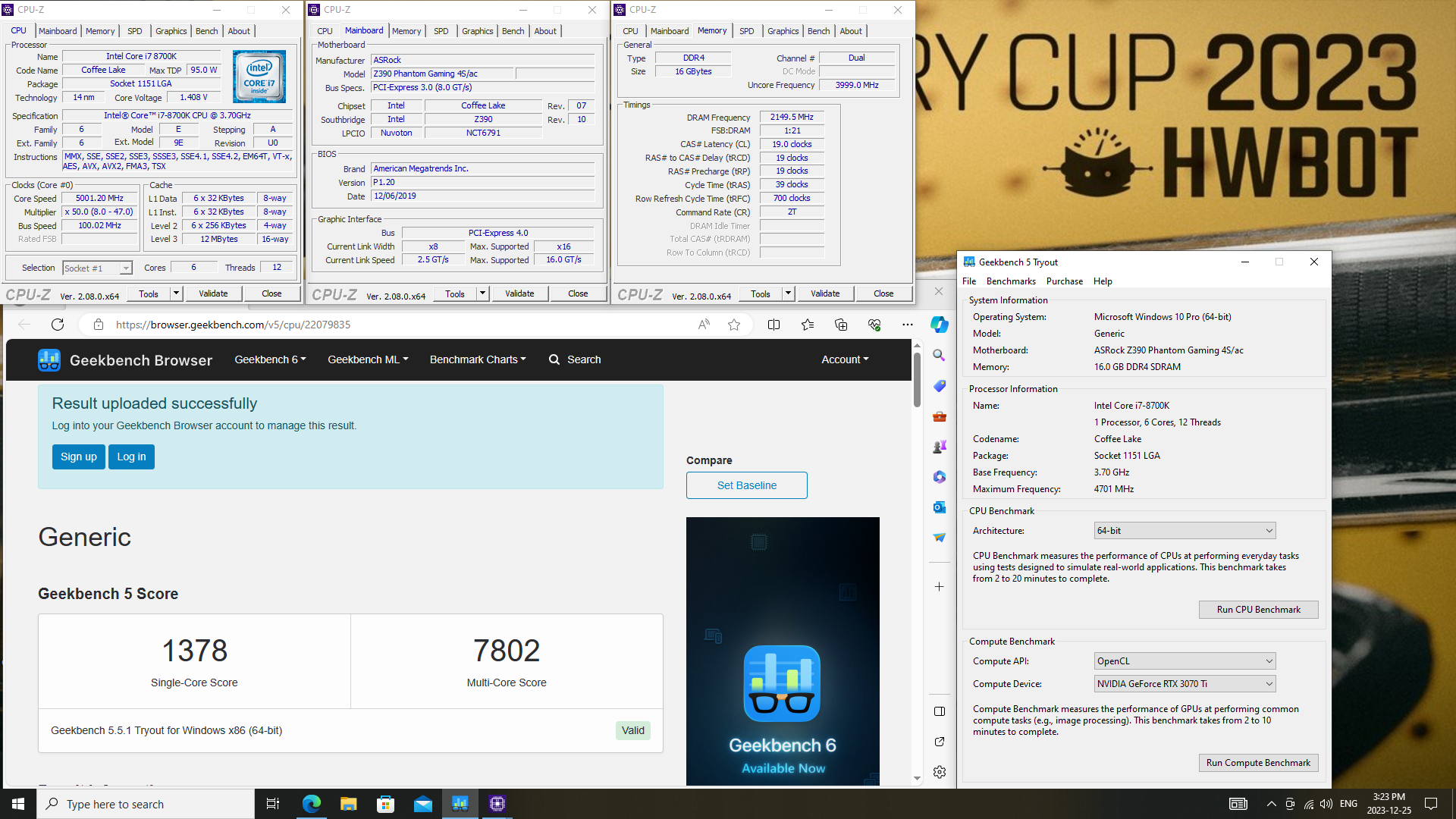The height and width of the screenshot is (819, 1456).
Task: Open Drop paper plane in sidebar
Action: (939, 538)
